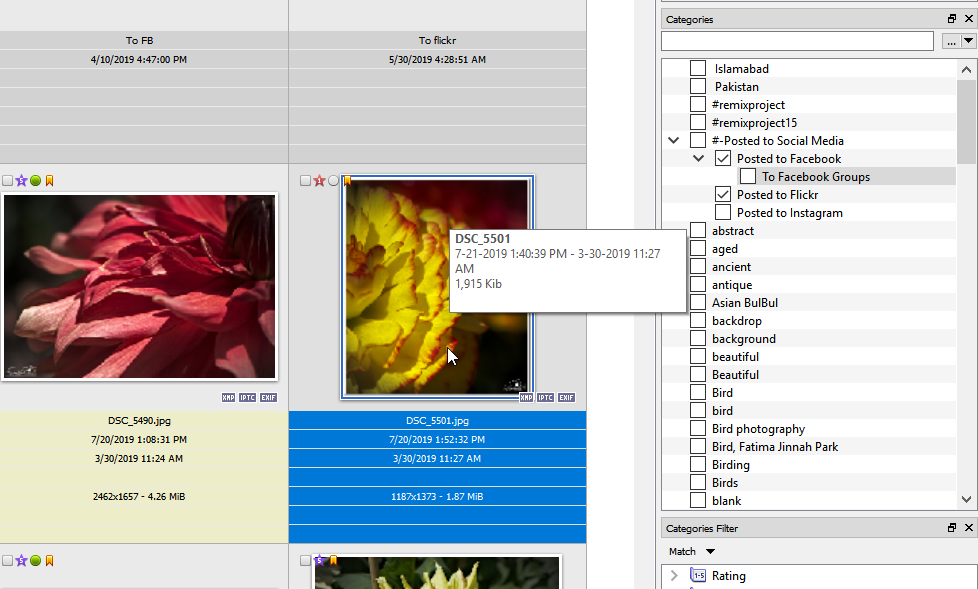The width and height of the screenshot is (978, 589).
Task: Open the Match dropdown in Categories Filter
Action: pos(710,552)
